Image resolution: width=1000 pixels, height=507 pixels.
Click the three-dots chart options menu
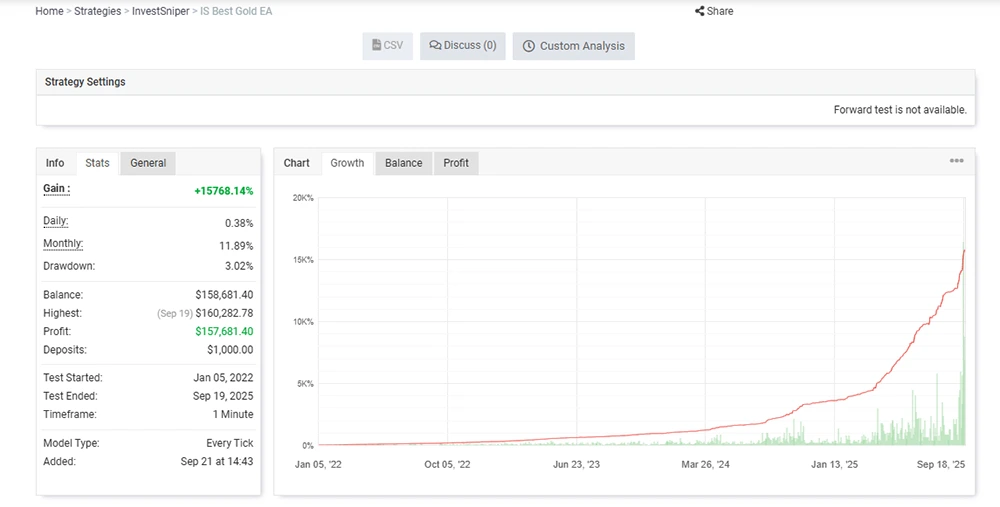pos(956,161)
